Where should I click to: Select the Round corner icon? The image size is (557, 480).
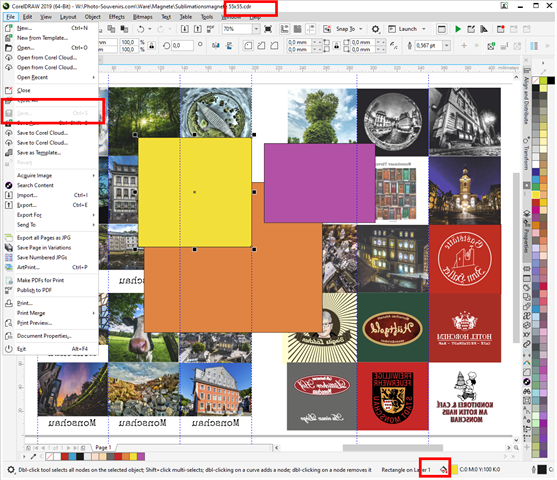[248, 45]
